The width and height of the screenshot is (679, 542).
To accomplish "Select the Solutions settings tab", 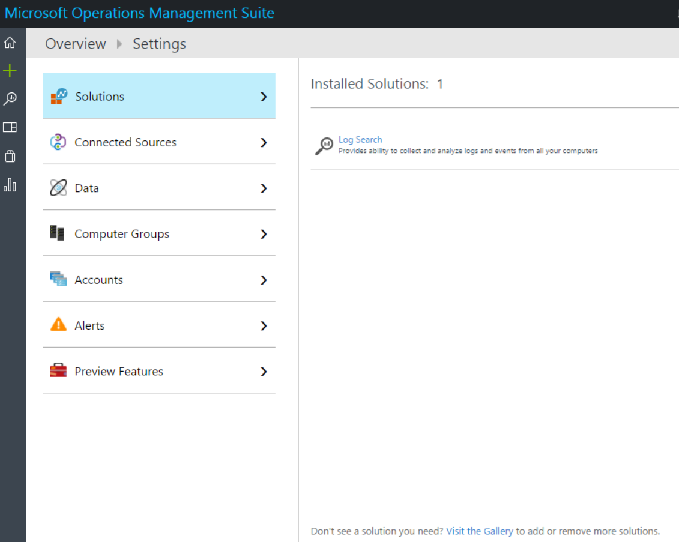I will click(159, 96).
